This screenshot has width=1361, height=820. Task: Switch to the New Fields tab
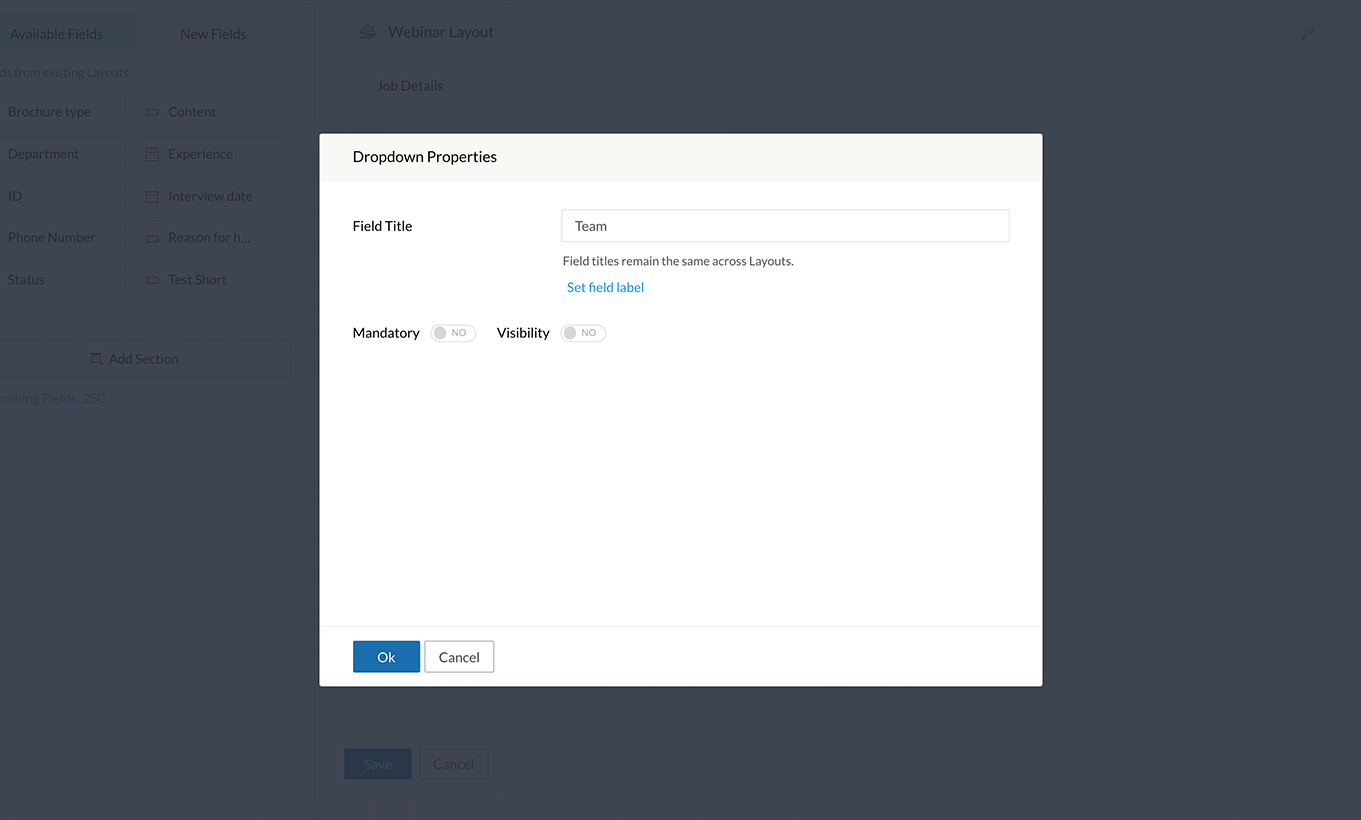(x=213, y=34)
